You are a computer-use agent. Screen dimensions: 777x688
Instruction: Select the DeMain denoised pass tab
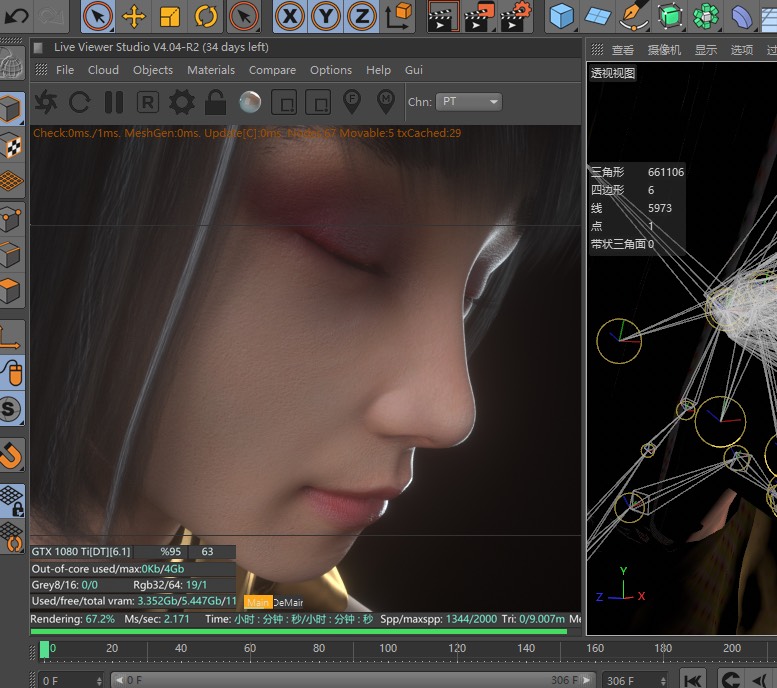click(288, 603)
